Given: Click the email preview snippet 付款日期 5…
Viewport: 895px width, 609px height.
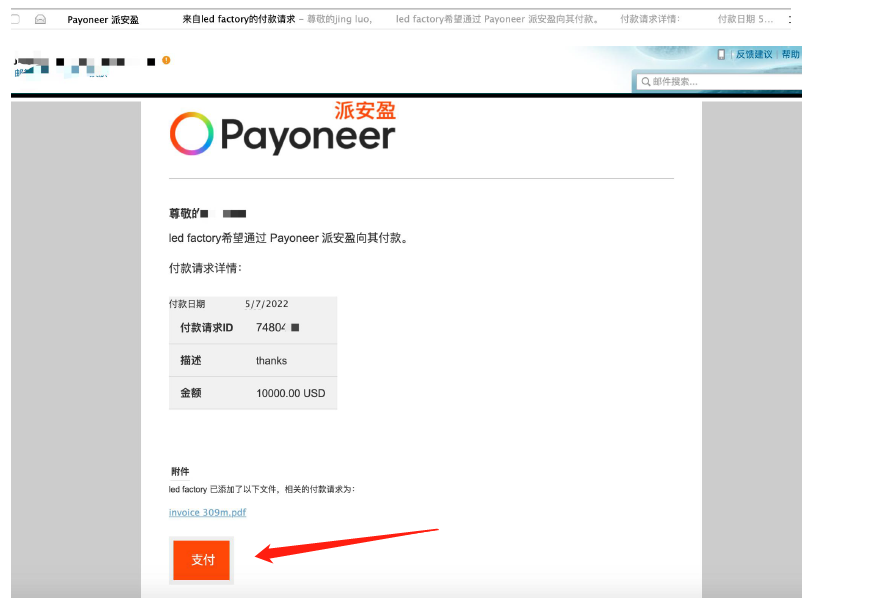Looking at the screenshot, I should [745, 19].
